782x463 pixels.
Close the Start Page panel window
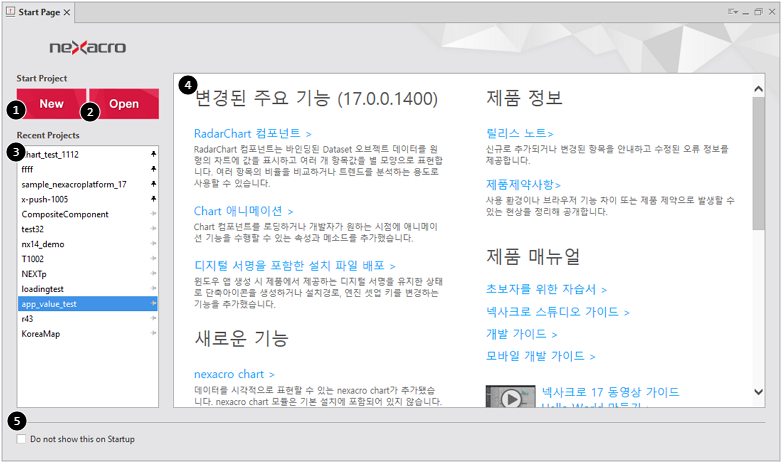point(772,11)
